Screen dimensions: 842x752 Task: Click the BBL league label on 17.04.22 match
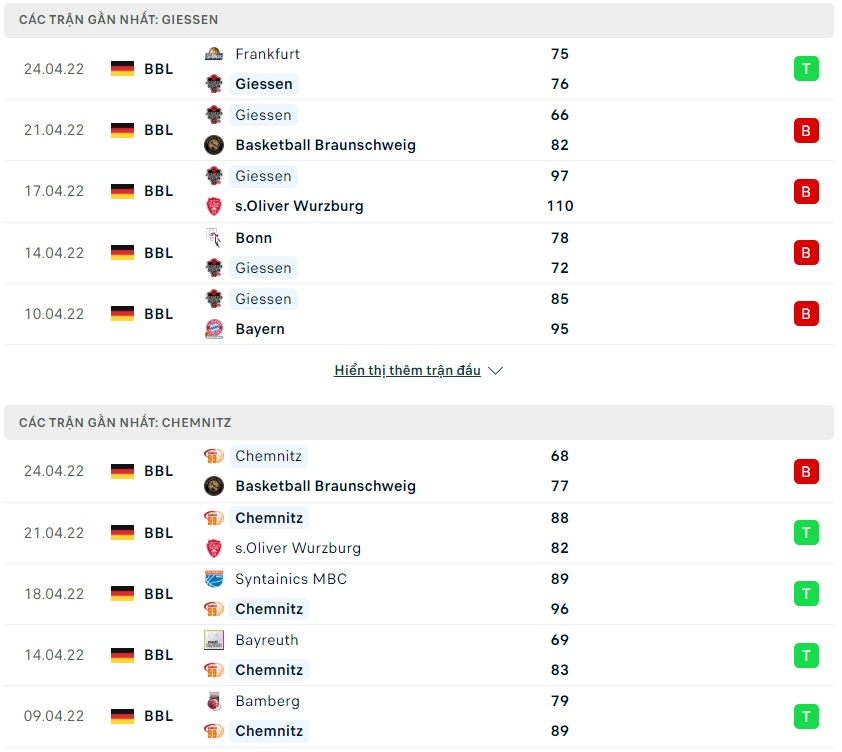coord(158,191)
